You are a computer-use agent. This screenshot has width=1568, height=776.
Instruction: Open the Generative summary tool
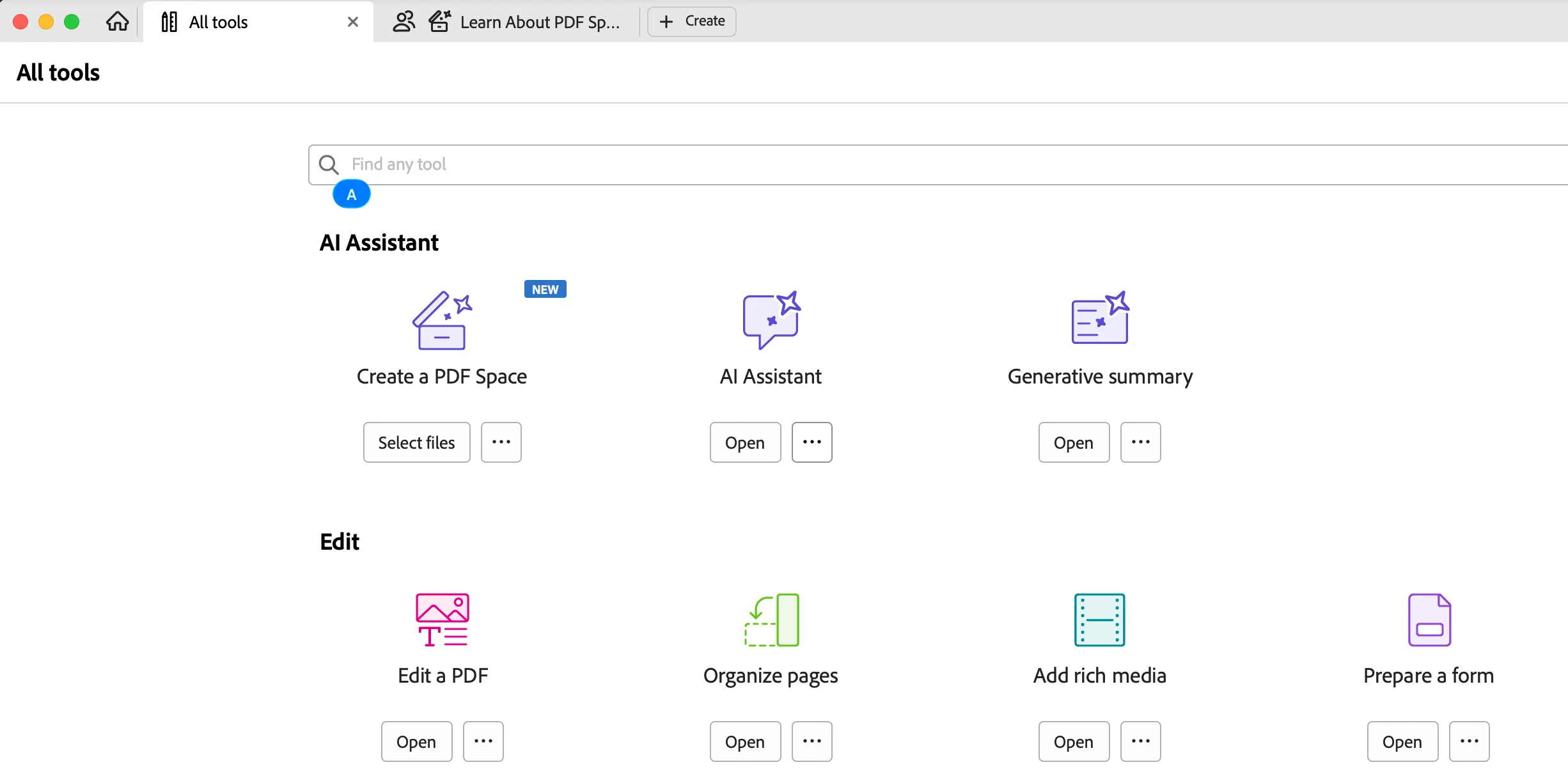[1074, 442]
